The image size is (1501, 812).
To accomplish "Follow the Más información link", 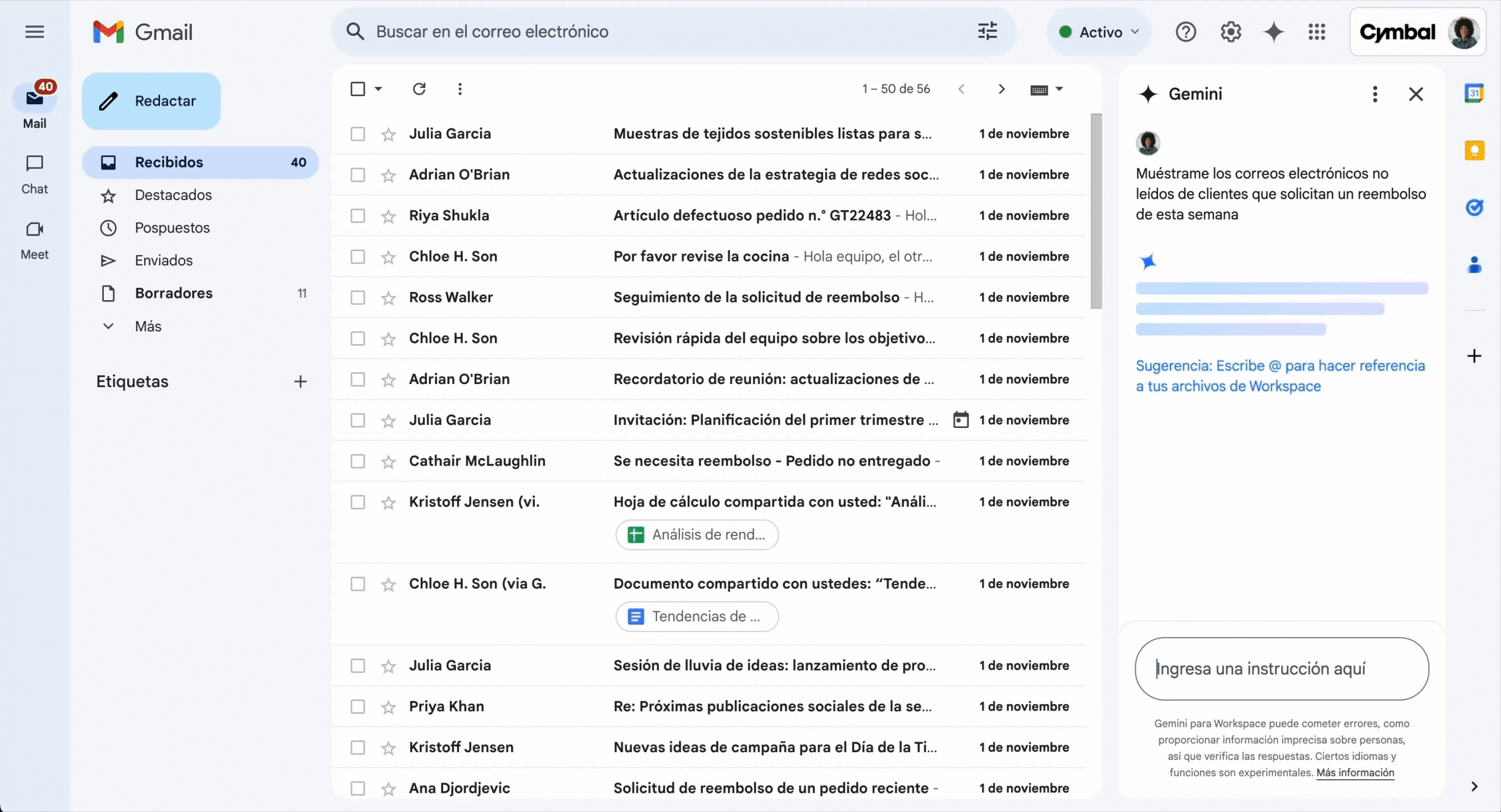I will click(1355, 773).
